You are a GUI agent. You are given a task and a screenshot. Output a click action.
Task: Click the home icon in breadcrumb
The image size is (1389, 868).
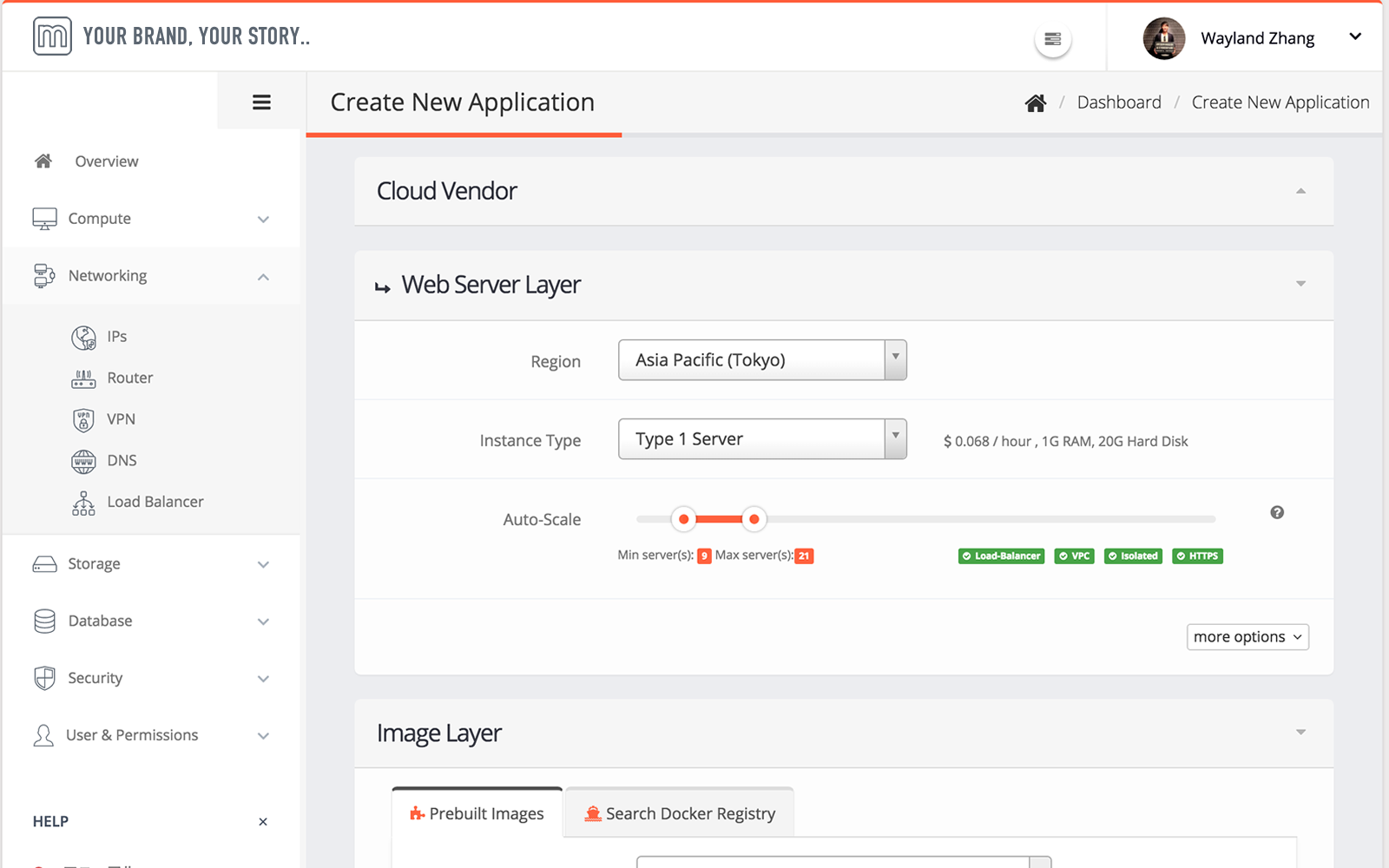click(x=1035, y=103)
